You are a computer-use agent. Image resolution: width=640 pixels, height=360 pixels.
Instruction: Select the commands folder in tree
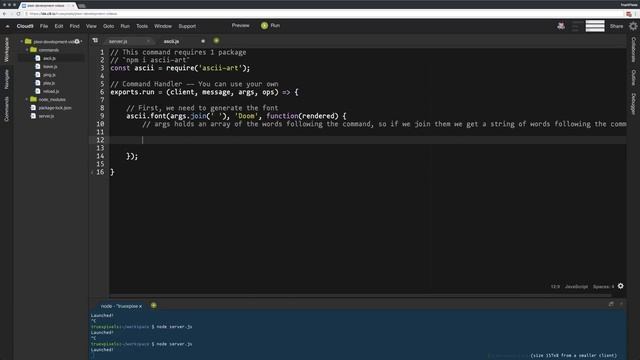(49, 50)
